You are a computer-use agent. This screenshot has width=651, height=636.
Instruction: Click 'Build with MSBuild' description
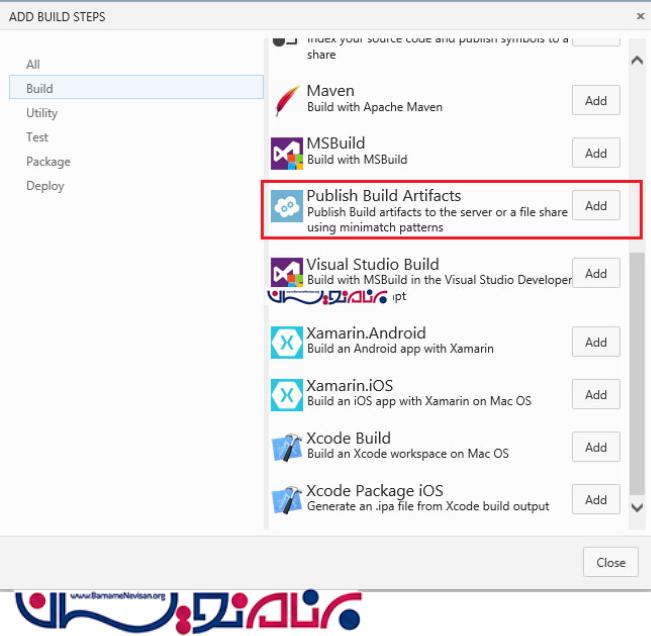357,159
